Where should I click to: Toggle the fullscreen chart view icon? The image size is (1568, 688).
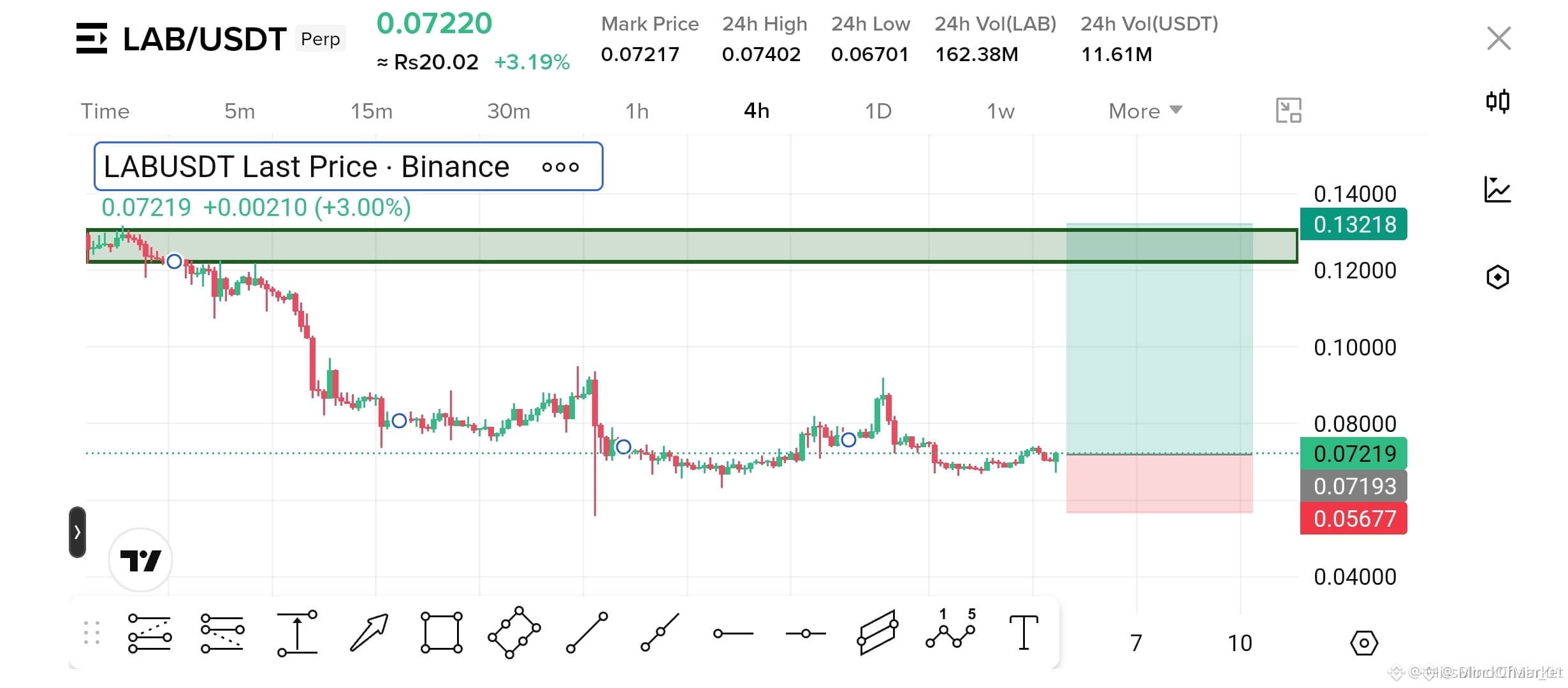pyautogui.click(x=1288, y=111)
